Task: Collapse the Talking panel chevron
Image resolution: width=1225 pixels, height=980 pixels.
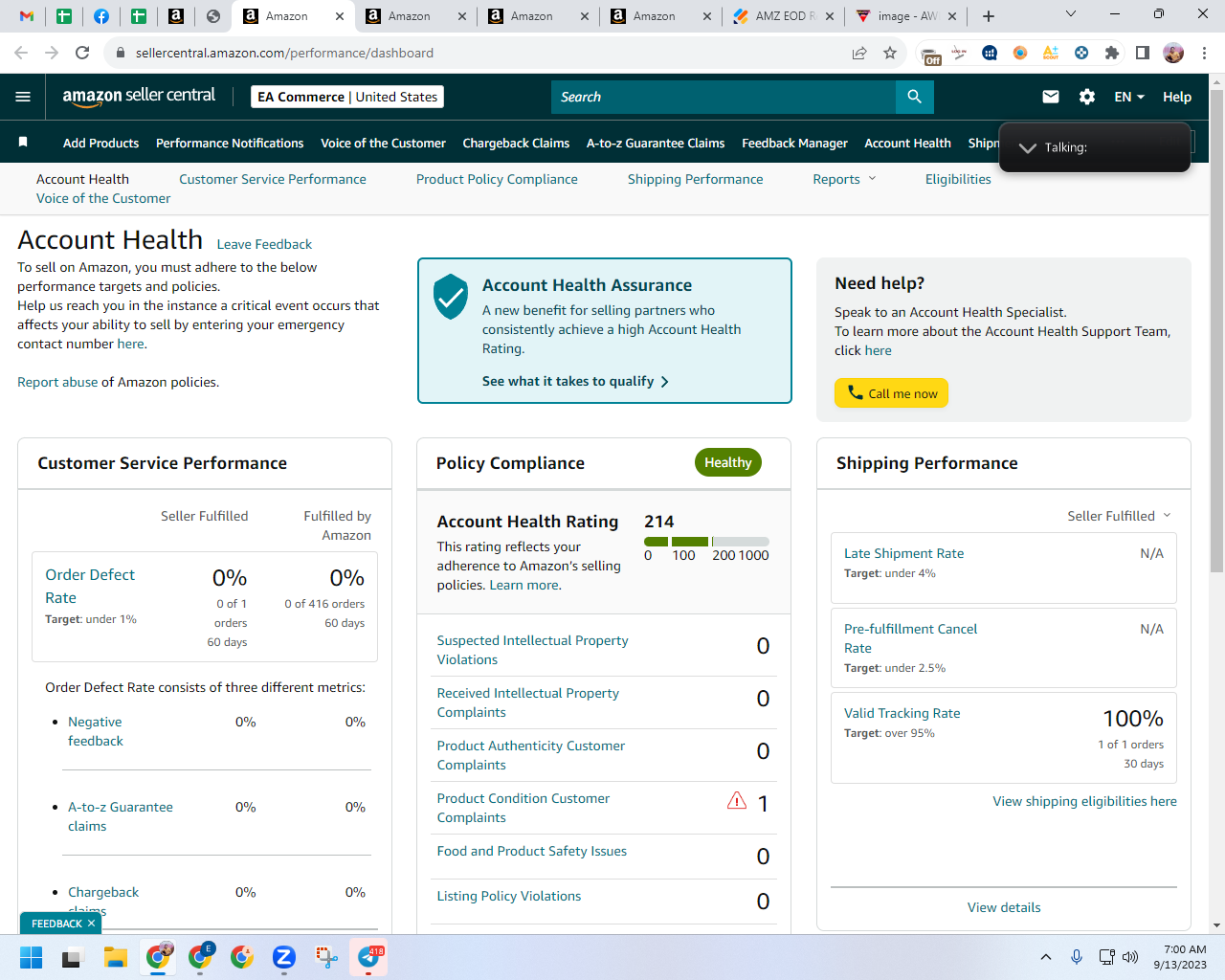Action: [x=1028, y=147]
